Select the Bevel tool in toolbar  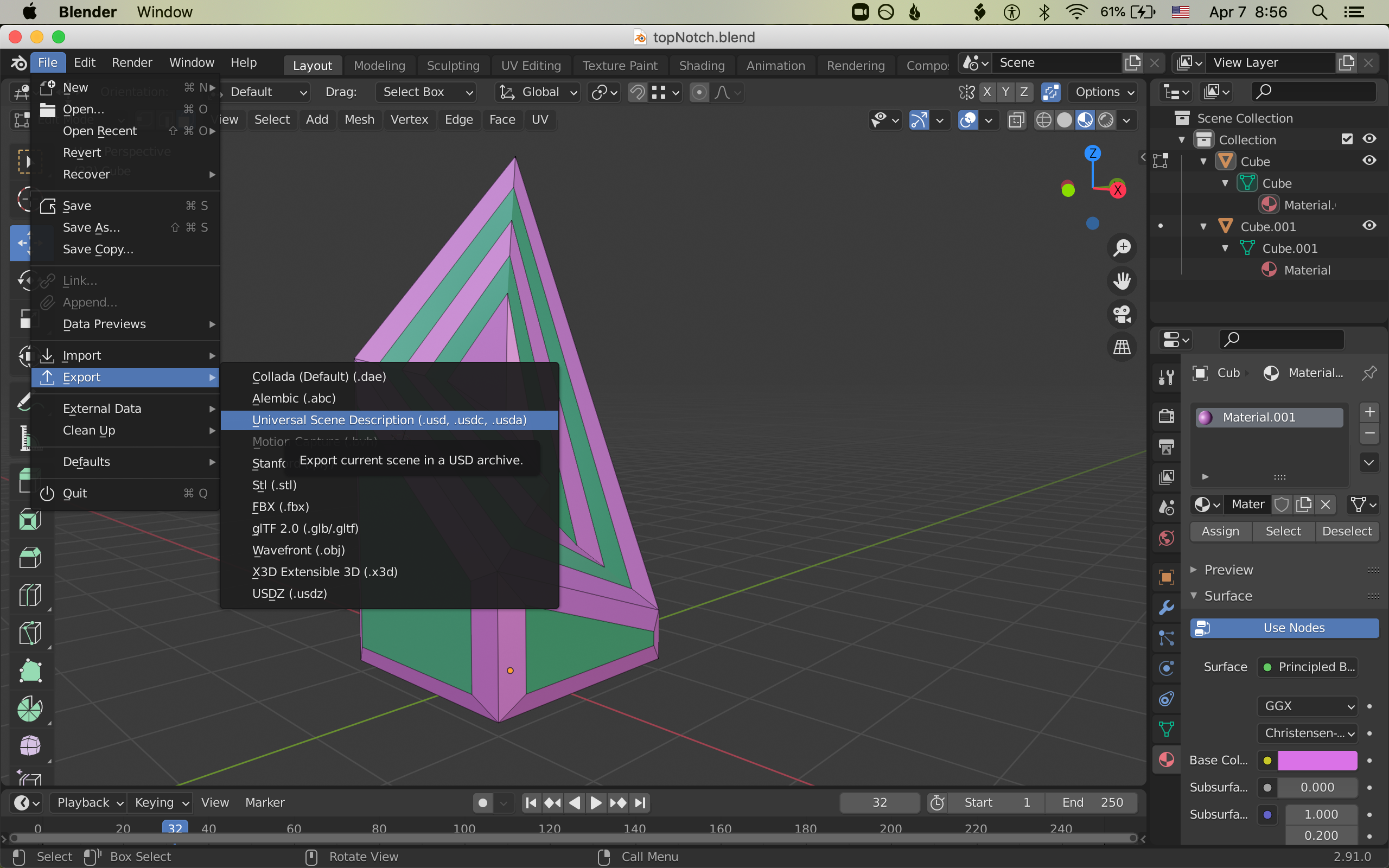[30, 557]
